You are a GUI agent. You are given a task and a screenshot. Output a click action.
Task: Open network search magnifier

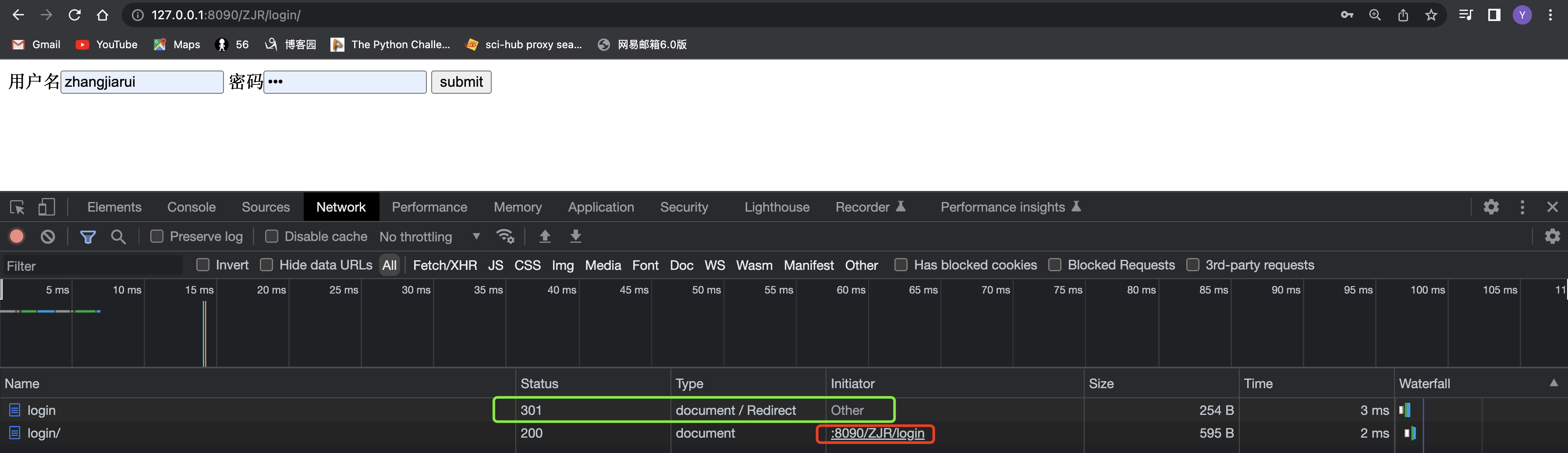pos(118,237)
